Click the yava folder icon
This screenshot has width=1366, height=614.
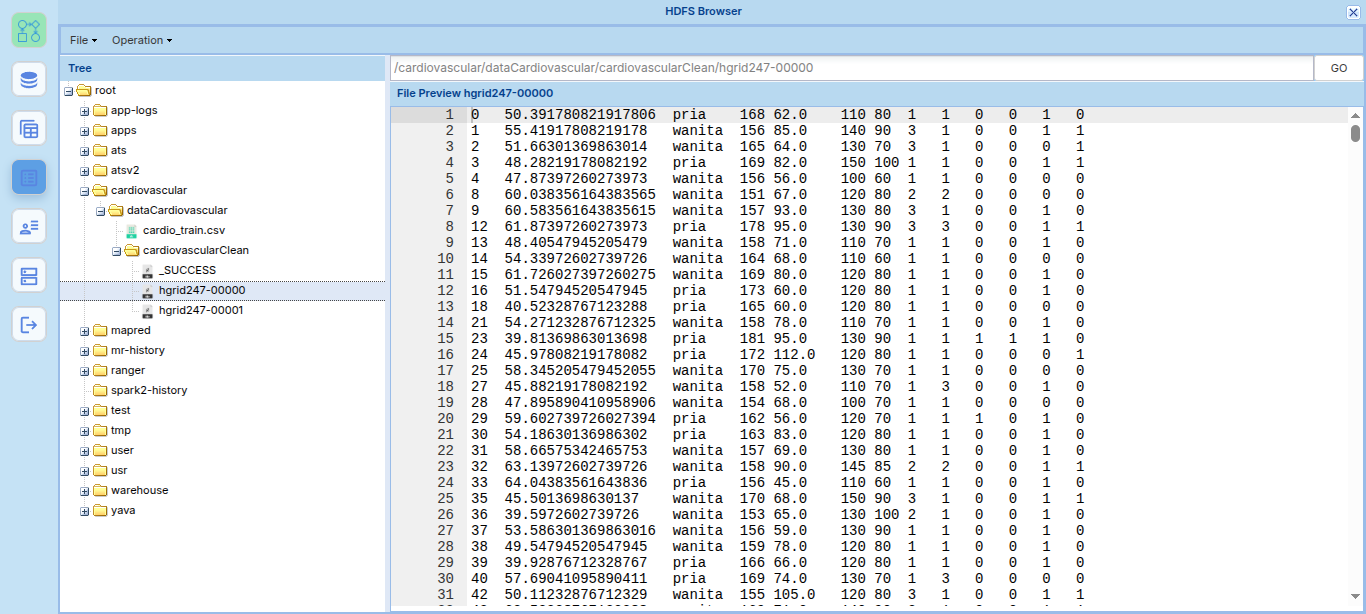(100, 510)
